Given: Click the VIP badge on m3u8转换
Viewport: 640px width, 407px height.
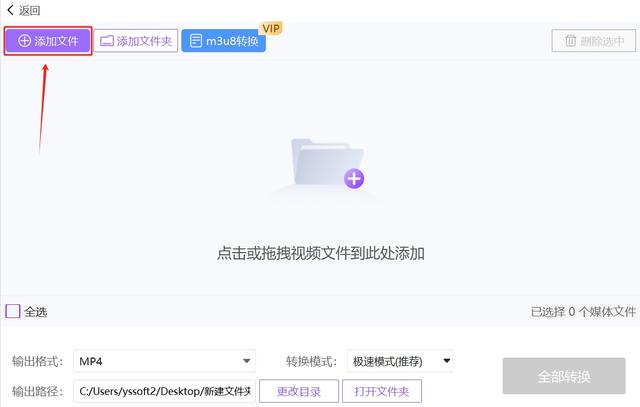Looking at the screenshot, I should click(x=271, y=28).
